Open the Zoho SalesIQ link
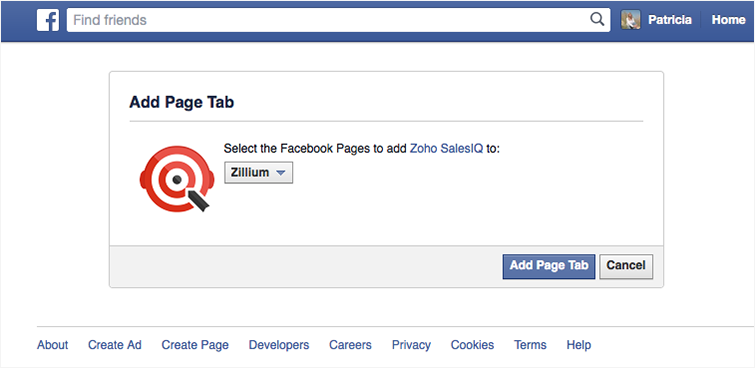 (x=446, y=148)
